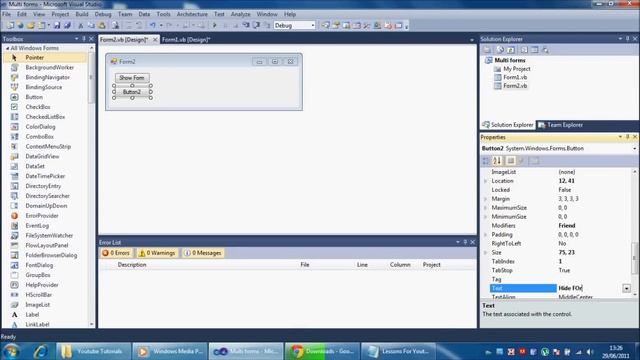Toggle the 0 Messages filter

click(x=203, y=253)
